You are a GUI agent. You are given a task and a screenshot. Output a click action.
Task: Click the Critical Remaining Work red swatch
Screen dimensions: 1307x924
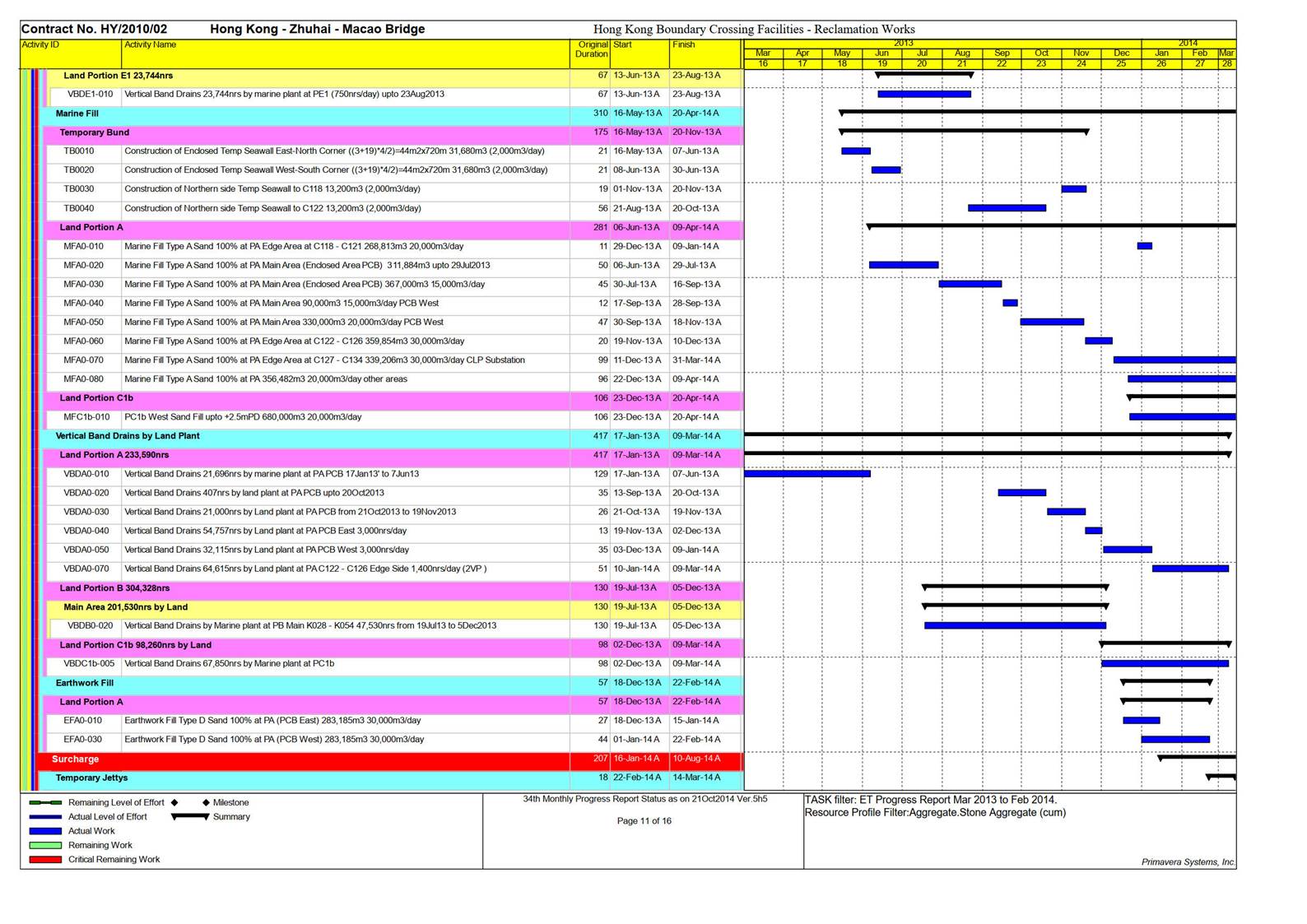(x=45, y=859)
